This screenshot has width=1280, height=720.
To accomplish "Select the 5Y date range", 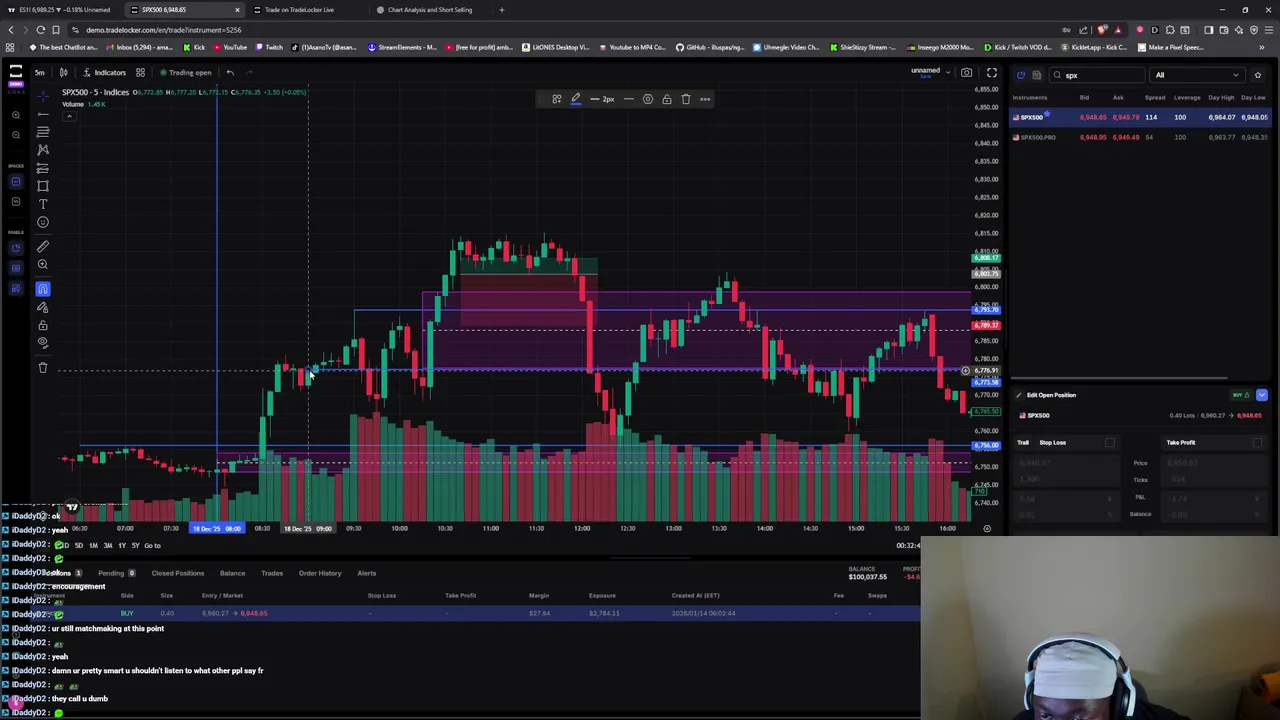I will pyautogui.click(x=135, y=545).
